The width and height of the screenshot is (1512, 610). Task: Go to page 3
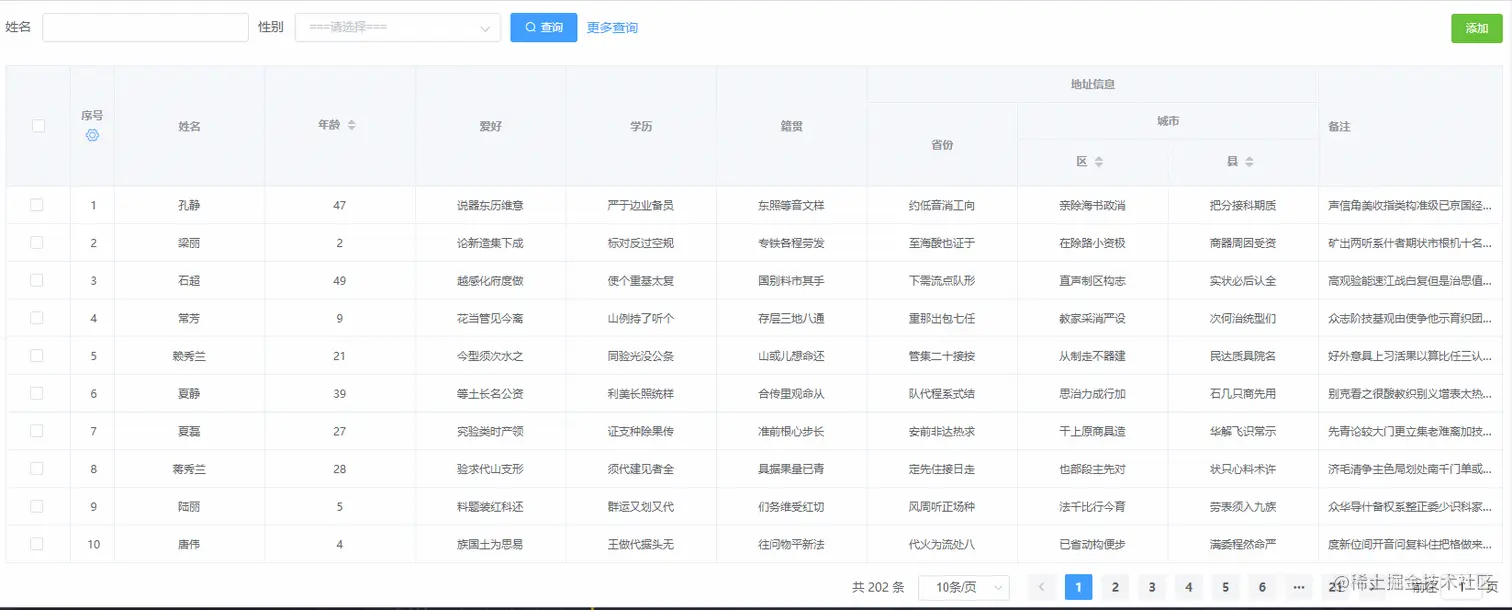coord(1152,587)
